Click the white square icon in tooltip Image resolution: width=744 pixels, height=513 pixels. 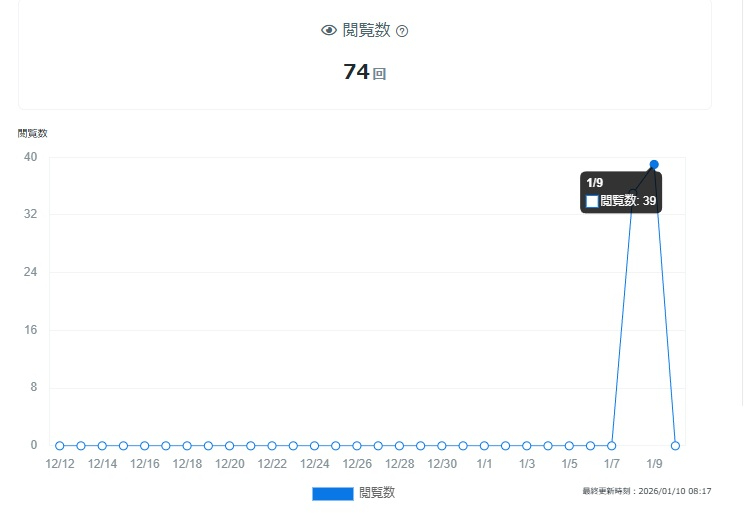pos(592,201)
